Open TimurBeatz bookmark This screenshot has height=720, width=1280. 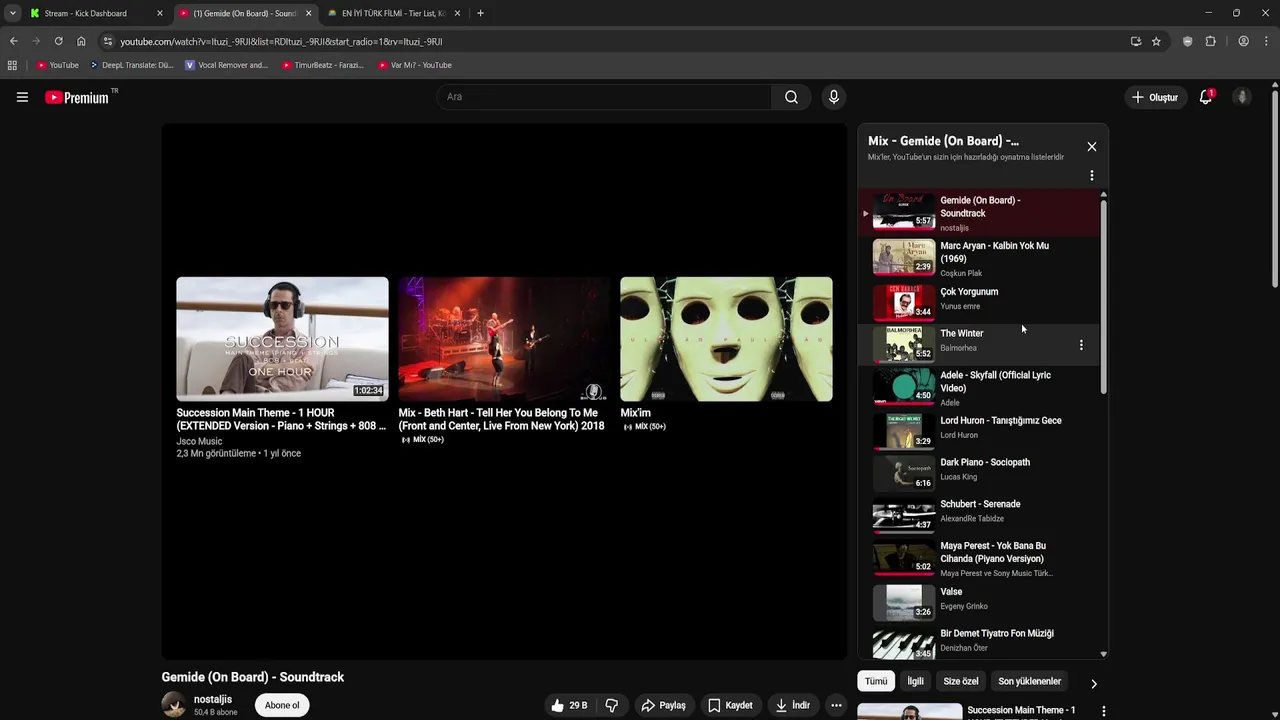coord(322,65)
